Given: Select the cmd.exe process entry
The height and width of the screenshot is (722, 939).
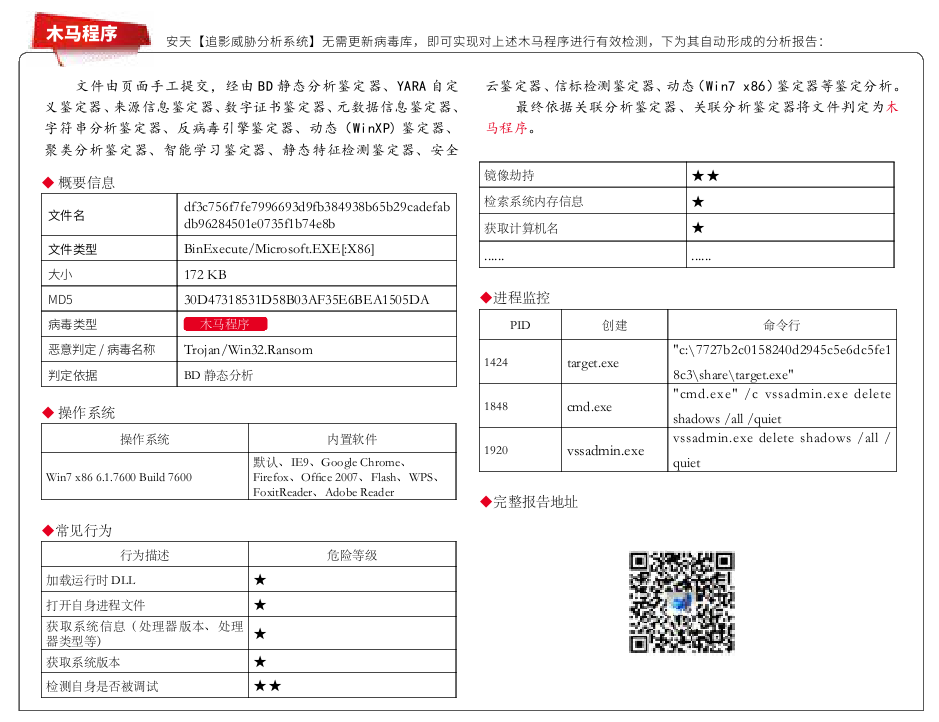Looking at the screenshot, I should tap(589, 407).
